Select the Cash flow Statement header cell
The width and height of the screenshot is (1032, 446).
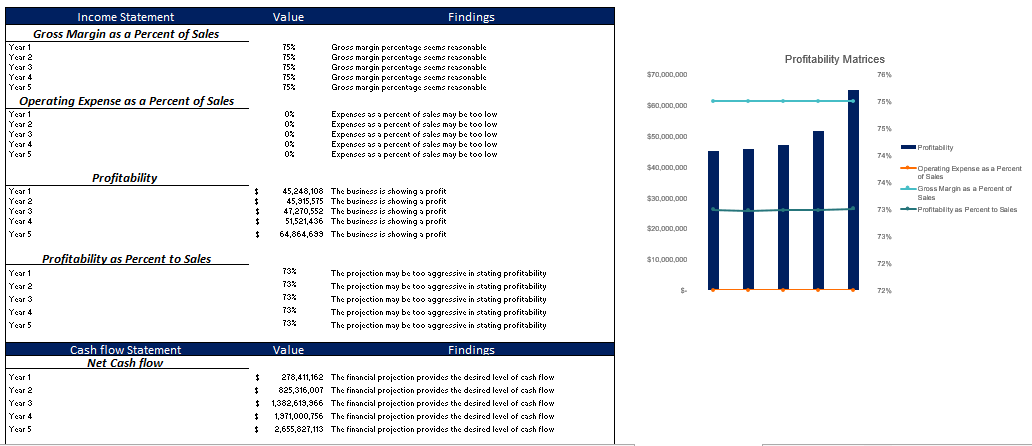[x=125, y=350]
